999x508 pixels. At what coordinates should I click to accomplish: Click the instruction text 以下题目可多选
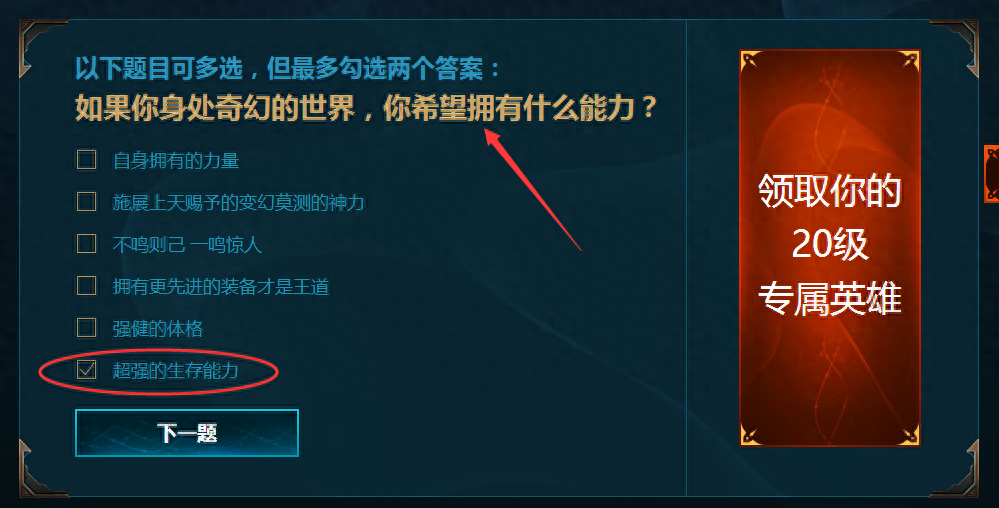point(159,68)
